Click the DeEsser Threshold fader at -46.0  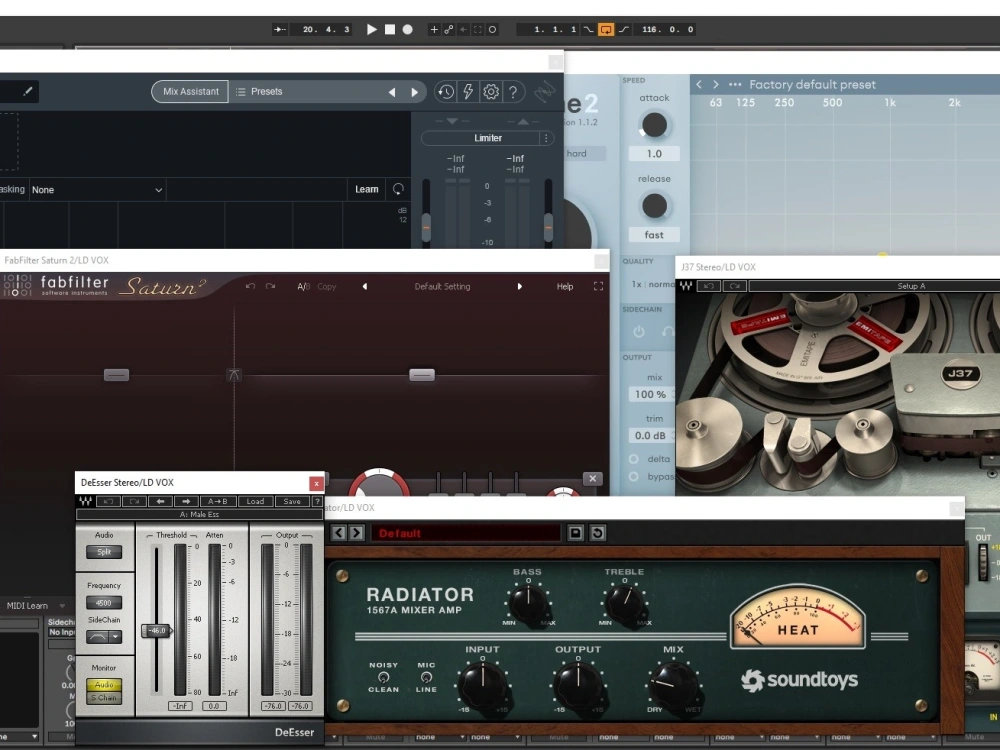click(x=156, y=630)
